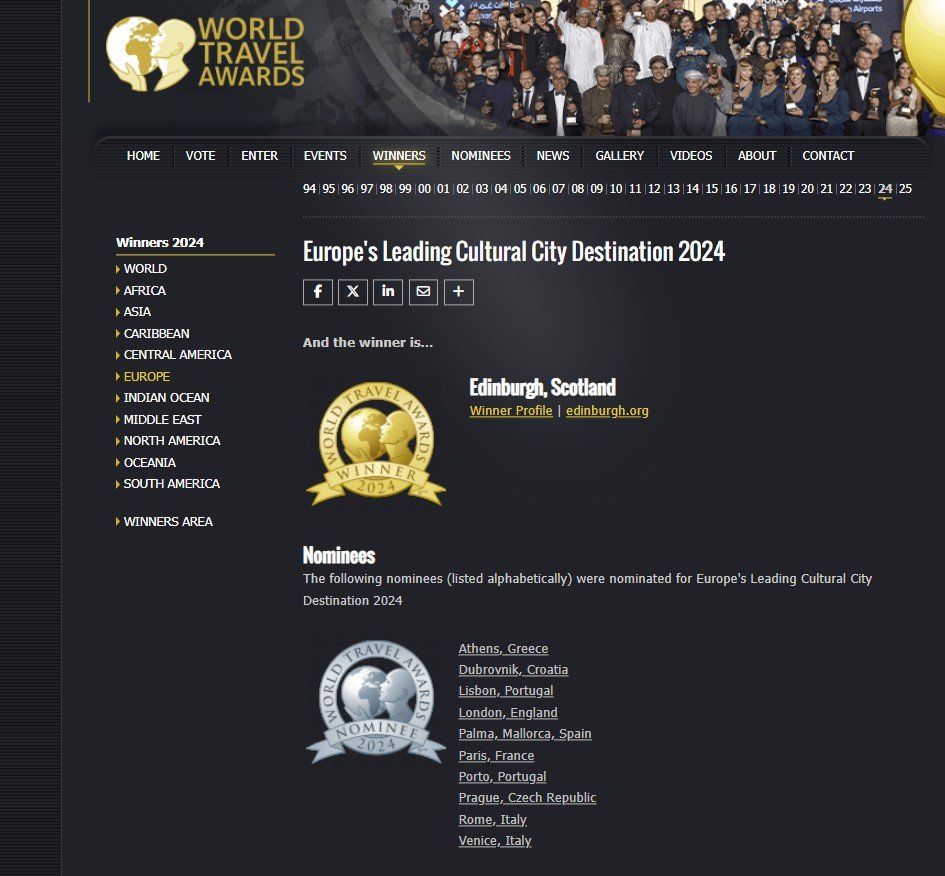945x876 pixels.
Task: Open the Palma, Mallorca, Spain nominee link
Action: point(525,733)
